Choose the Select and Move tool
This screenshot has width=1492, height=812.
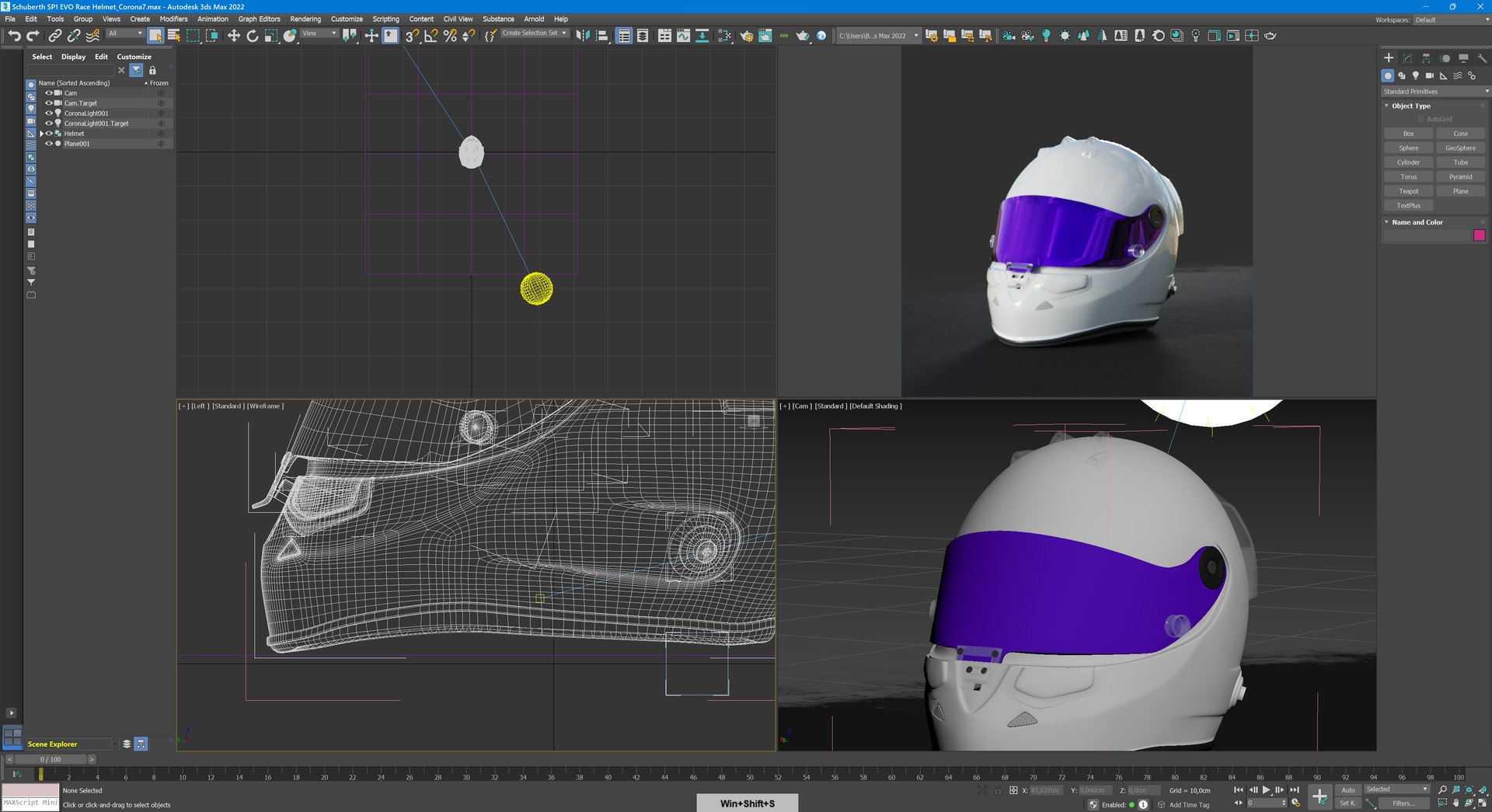point(233,36)
